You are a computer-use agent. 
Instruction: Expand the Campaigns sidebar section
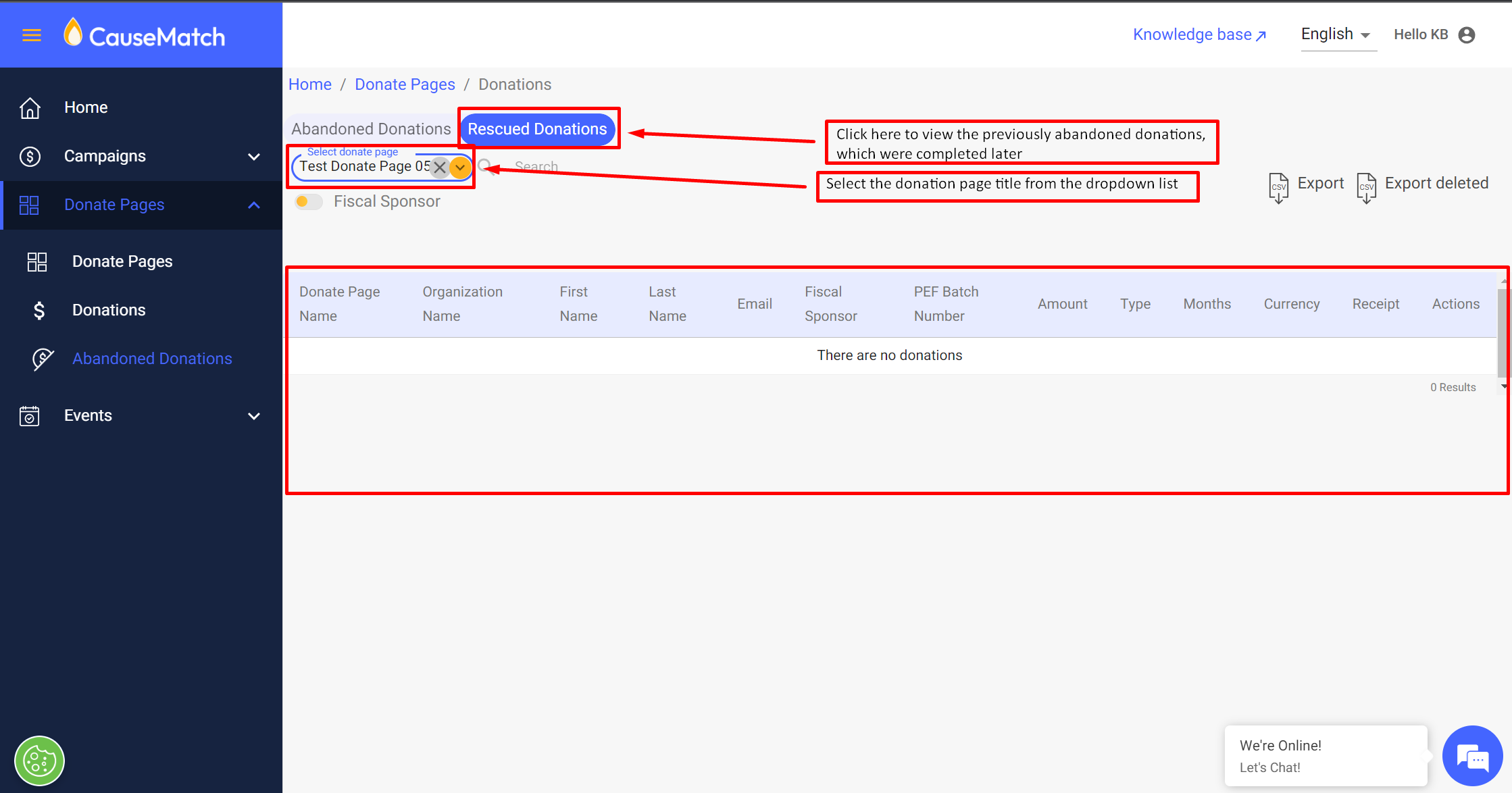(x=254, y=157)
